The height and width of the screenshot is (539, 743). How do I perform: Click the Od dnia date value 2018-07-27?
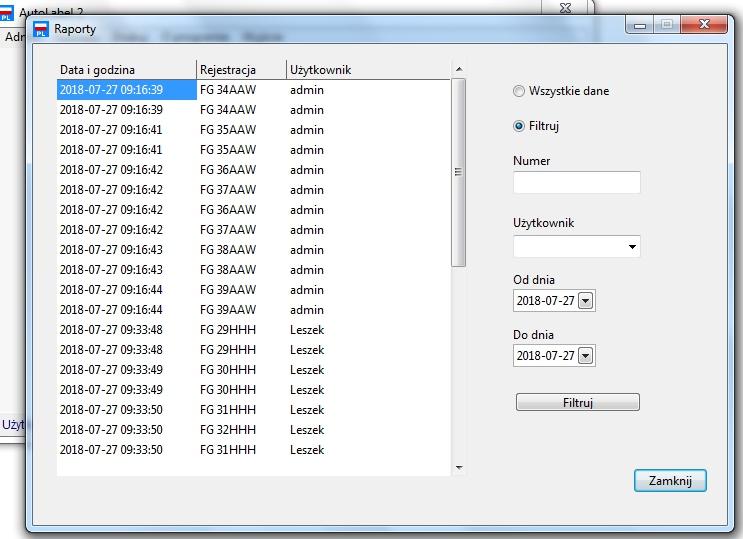pyautogui.click(x=545, y=301)
